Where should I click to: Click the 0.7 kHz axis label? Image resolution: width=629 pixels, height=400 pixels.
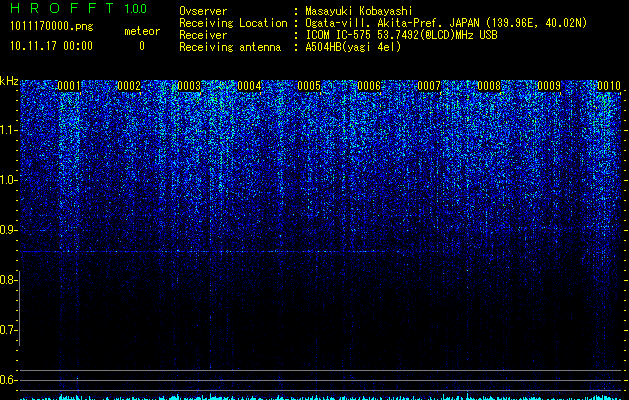[x=9, y=330]
